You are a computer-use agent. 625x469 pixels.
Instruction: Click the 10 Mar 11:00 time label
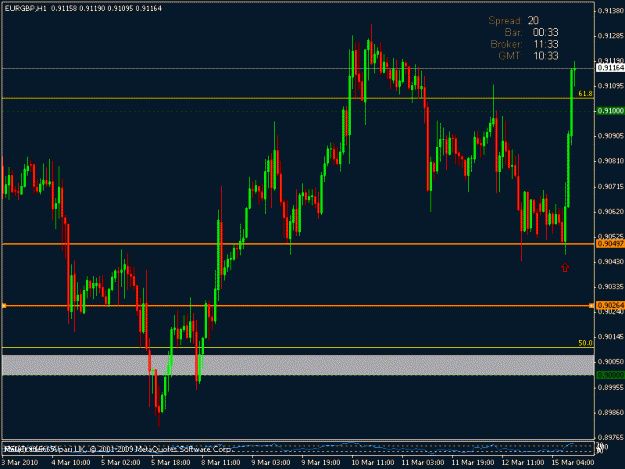(373, 463)
